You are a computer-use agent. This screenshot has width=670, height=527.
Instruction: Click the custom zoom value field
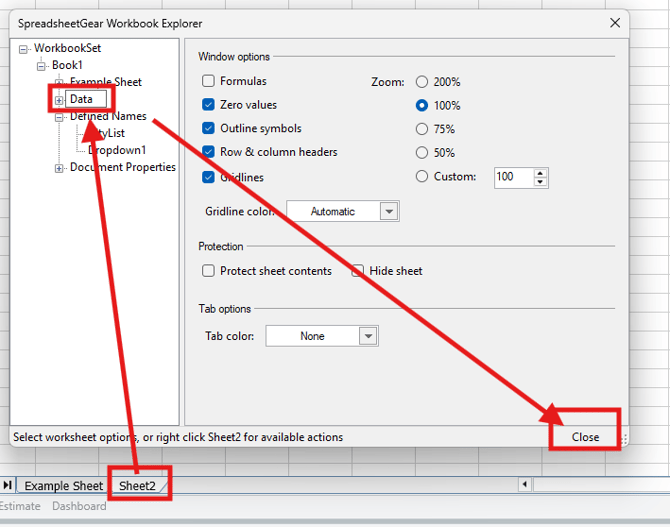[x=513, y=177]
